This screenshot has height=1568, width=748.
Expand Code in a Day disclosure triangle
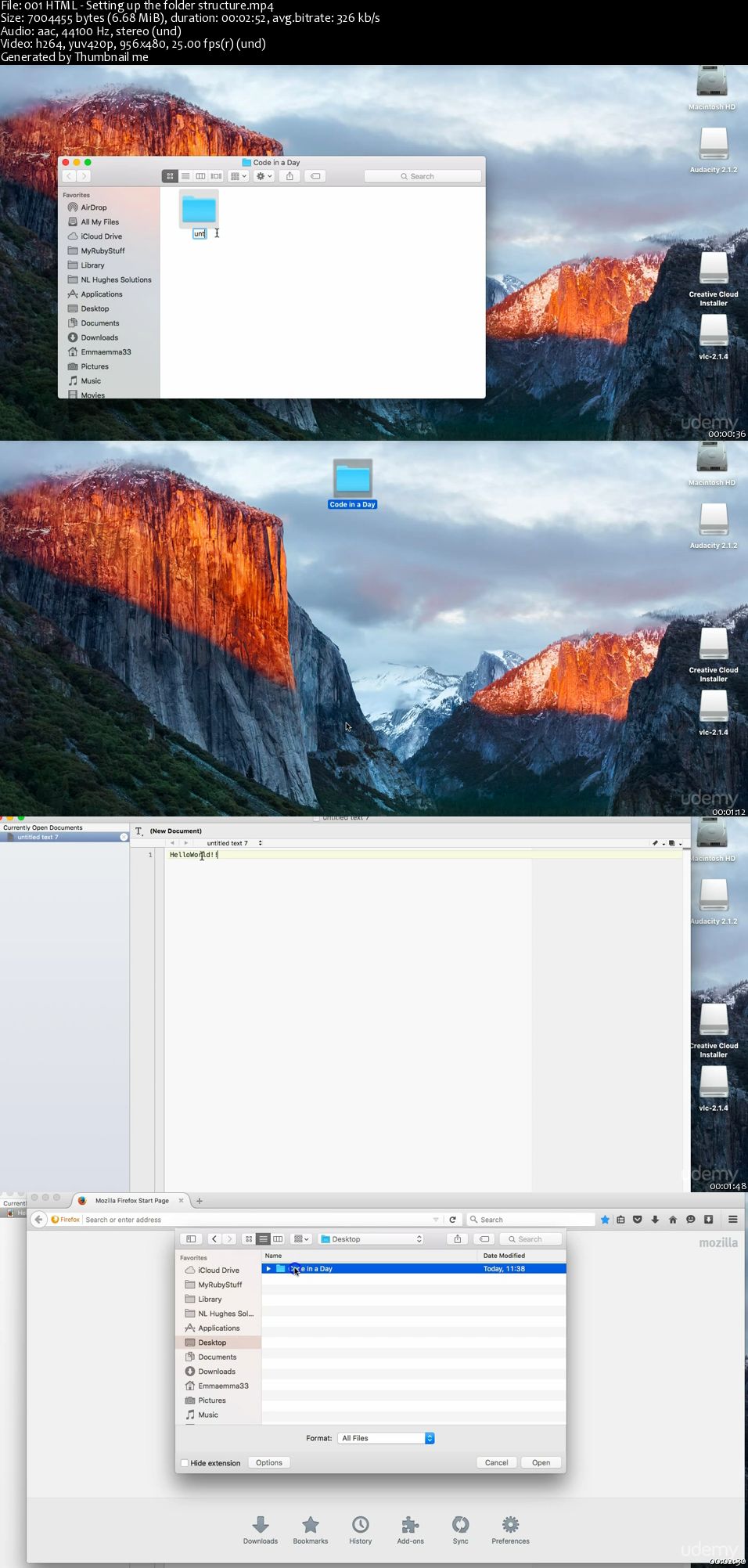[x=268, y=1269]
